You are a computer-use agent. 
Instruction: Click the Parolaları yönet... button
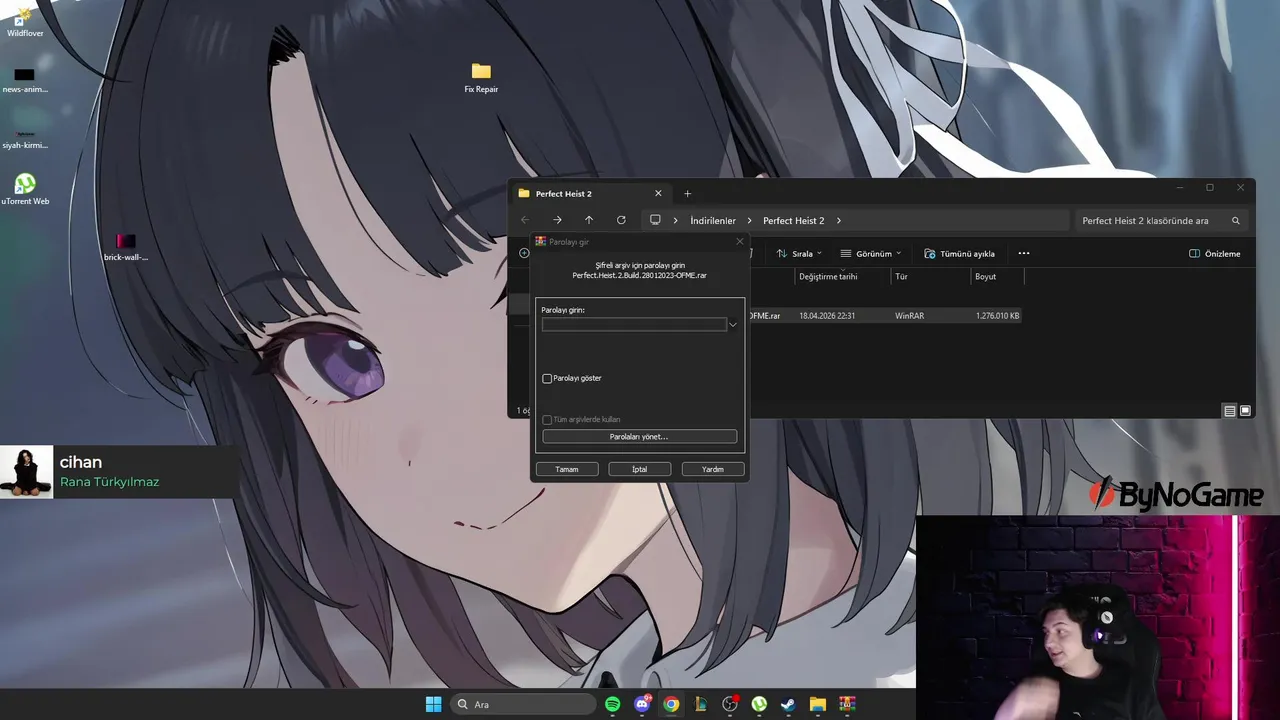[x=640, y=437]
